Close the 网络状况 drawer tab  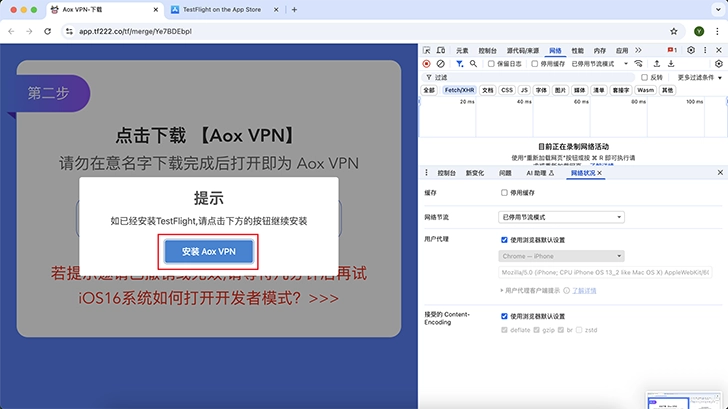pyautogui.click(x=600, y=173)
